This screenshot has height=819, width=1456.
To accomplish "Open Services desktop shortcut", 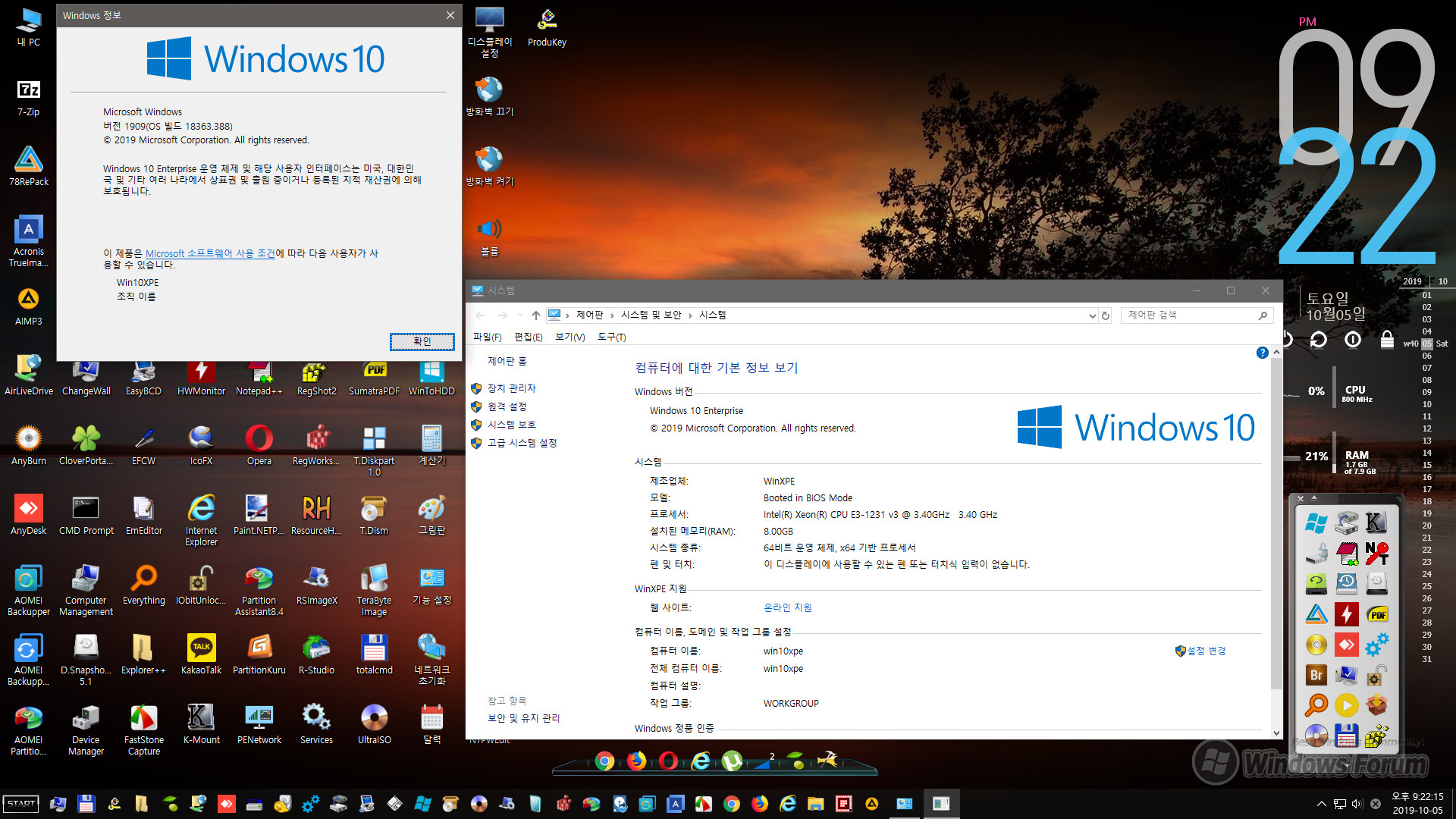I will tap(316, 724).
